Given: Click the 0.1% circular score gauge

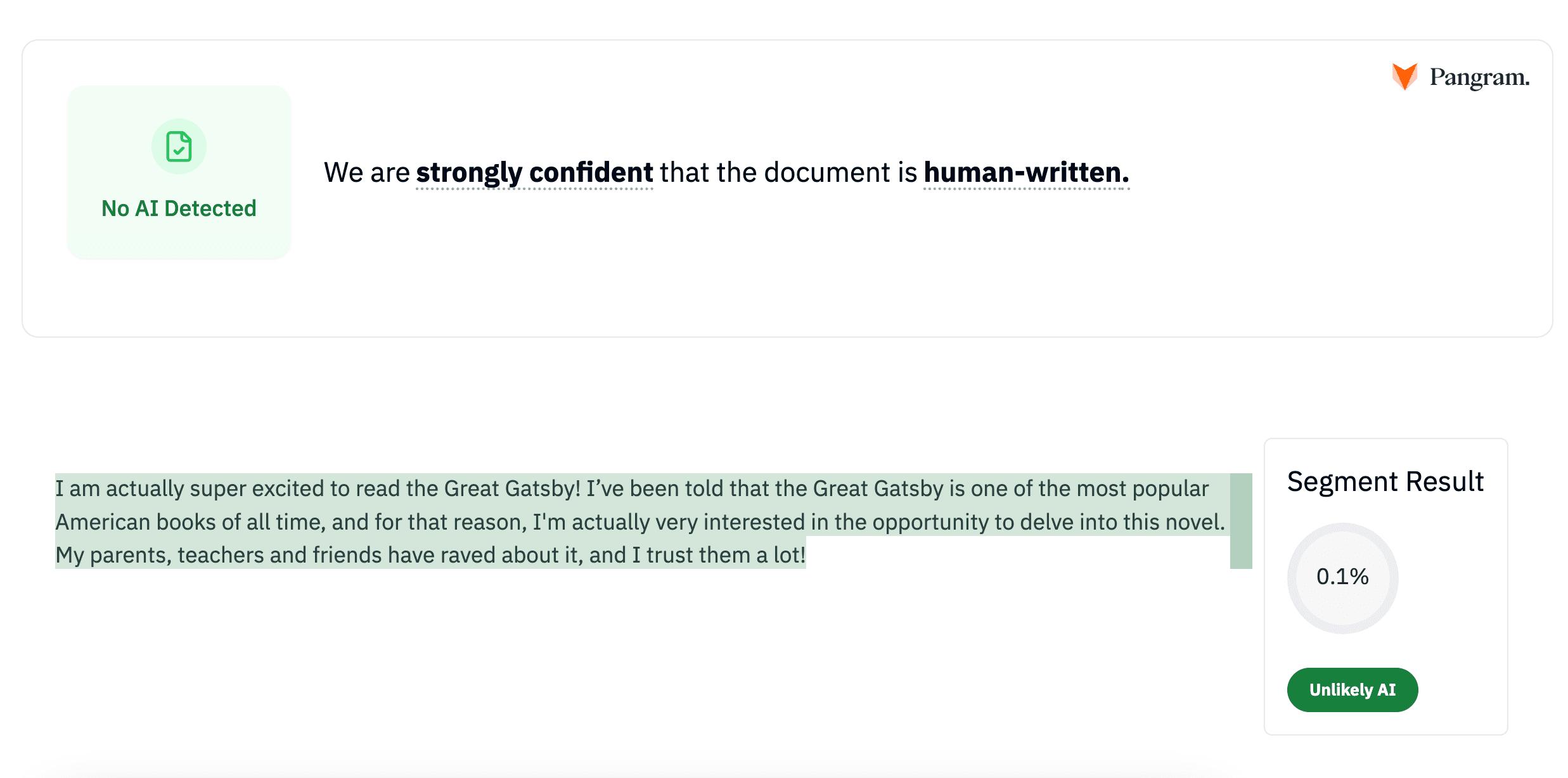Looking at the screenshot, I should [x=1342, y=577].
